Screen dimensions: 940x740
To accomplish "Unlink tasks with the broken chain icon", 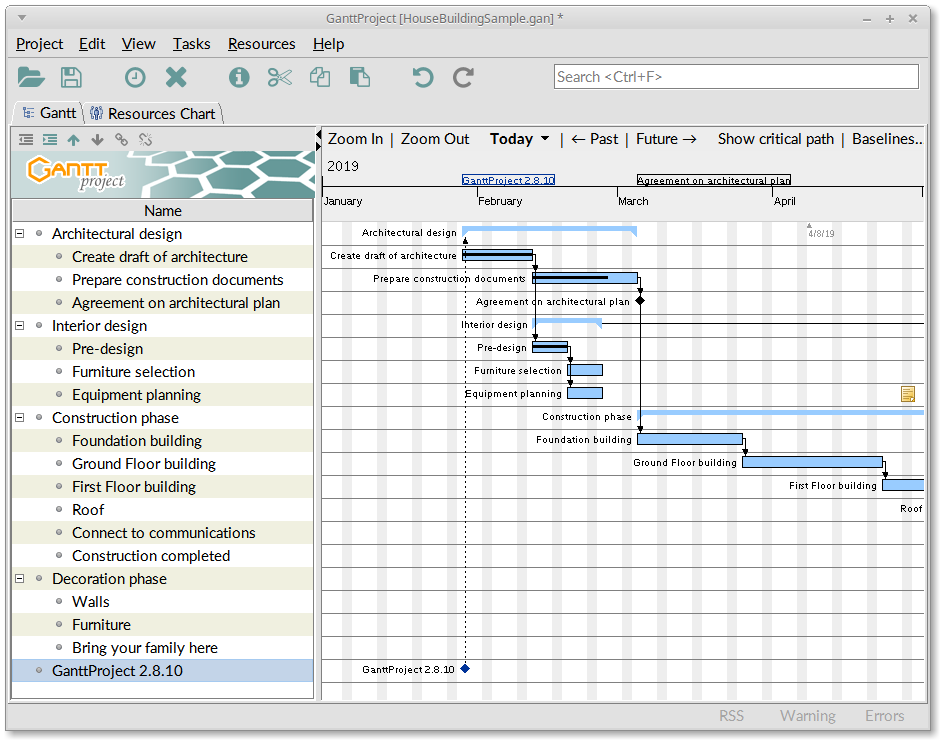I will (145, 140).
